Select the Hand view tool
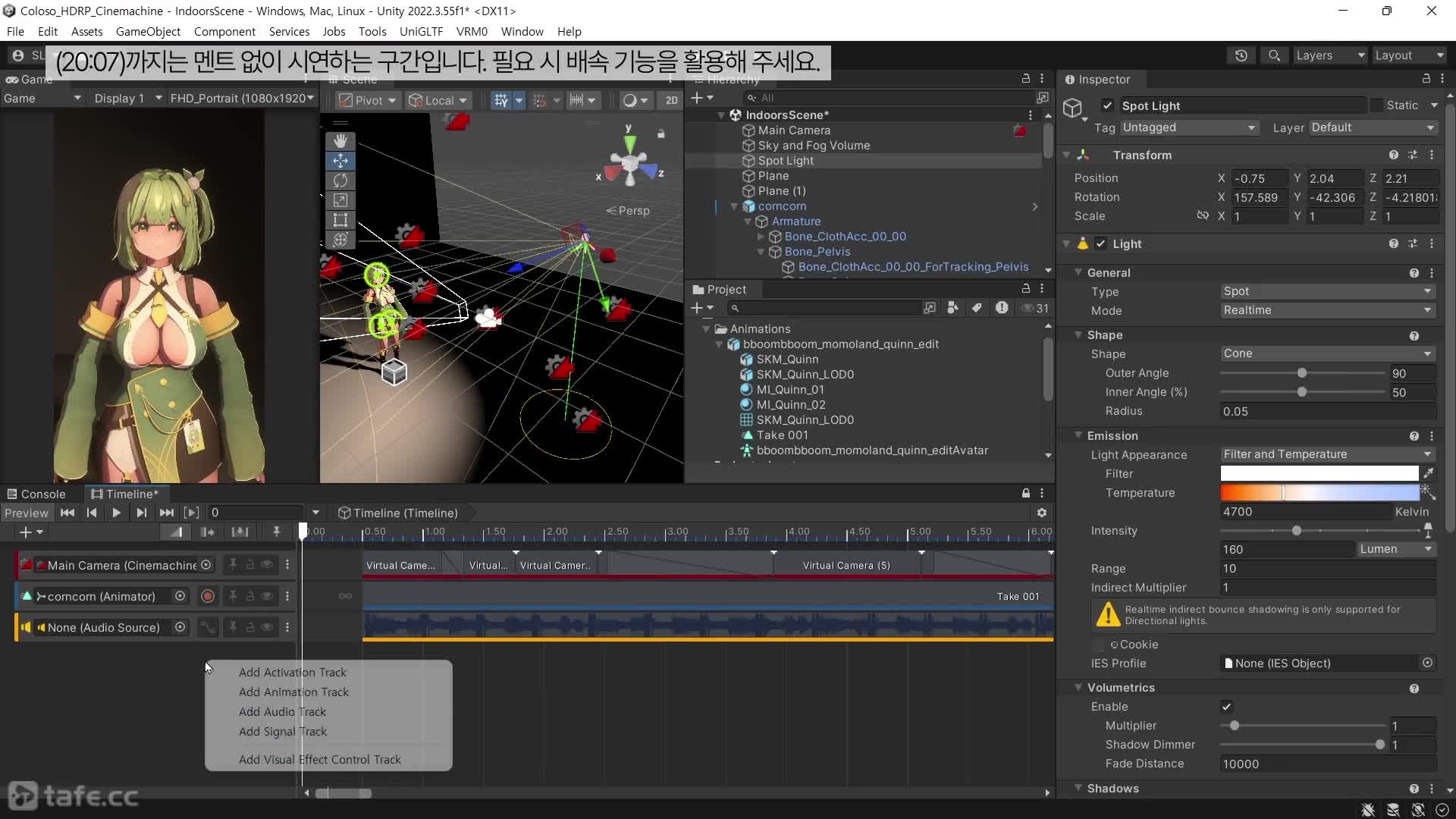Viewport: 1456px width, 819px height. pyautogui.click(x=340, y=141)
